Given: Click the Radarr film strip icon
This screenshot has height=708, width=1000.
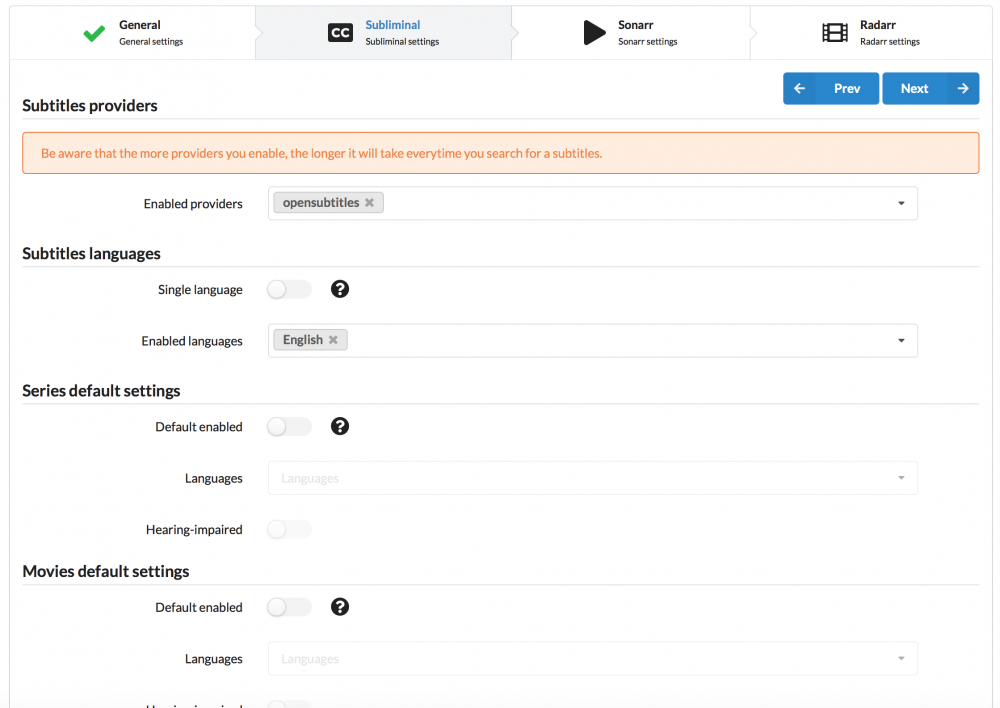Looking at the screenshot, I should pyautogui.click(x=835, y=33).
